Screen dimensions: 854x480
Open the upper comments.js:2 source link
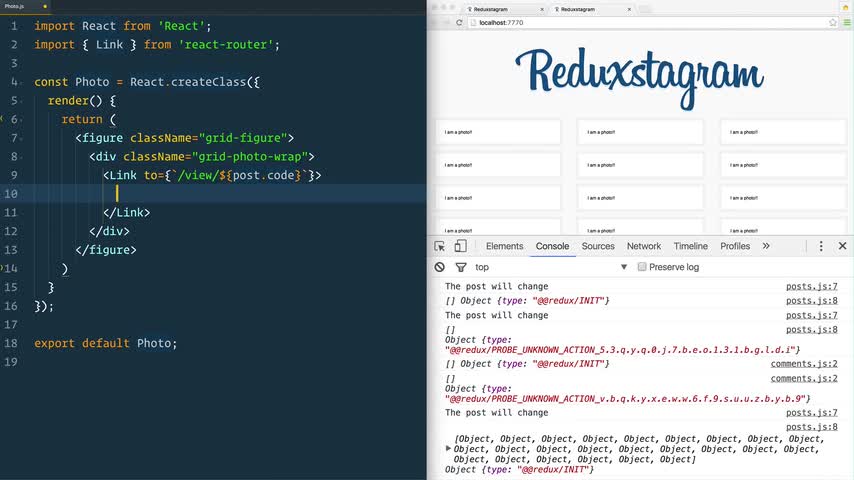(804, 364)
